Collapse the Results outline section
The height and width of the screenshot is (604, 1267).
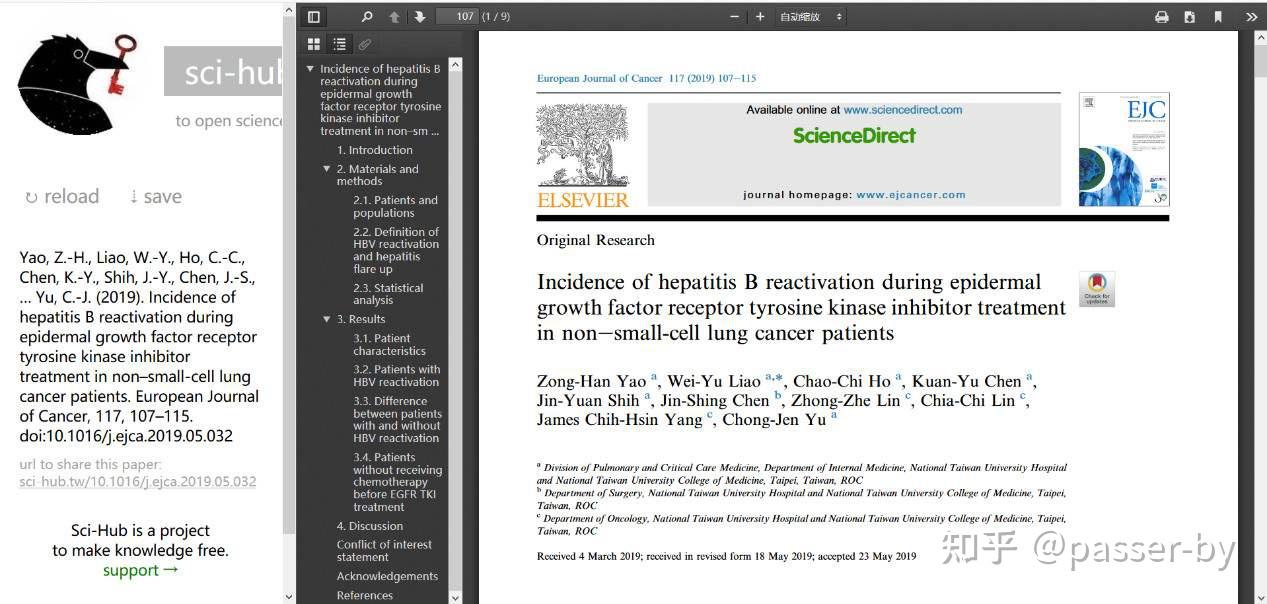click(x=327, y=319)
